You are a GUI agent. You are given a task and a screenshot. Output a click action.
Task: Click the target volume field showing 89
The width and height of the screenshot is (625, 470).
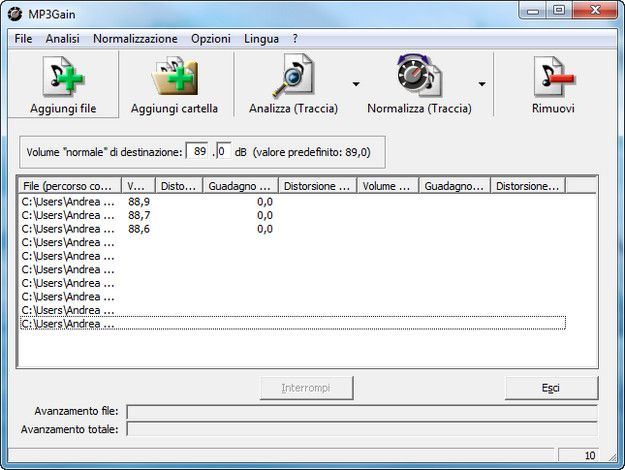199,151
